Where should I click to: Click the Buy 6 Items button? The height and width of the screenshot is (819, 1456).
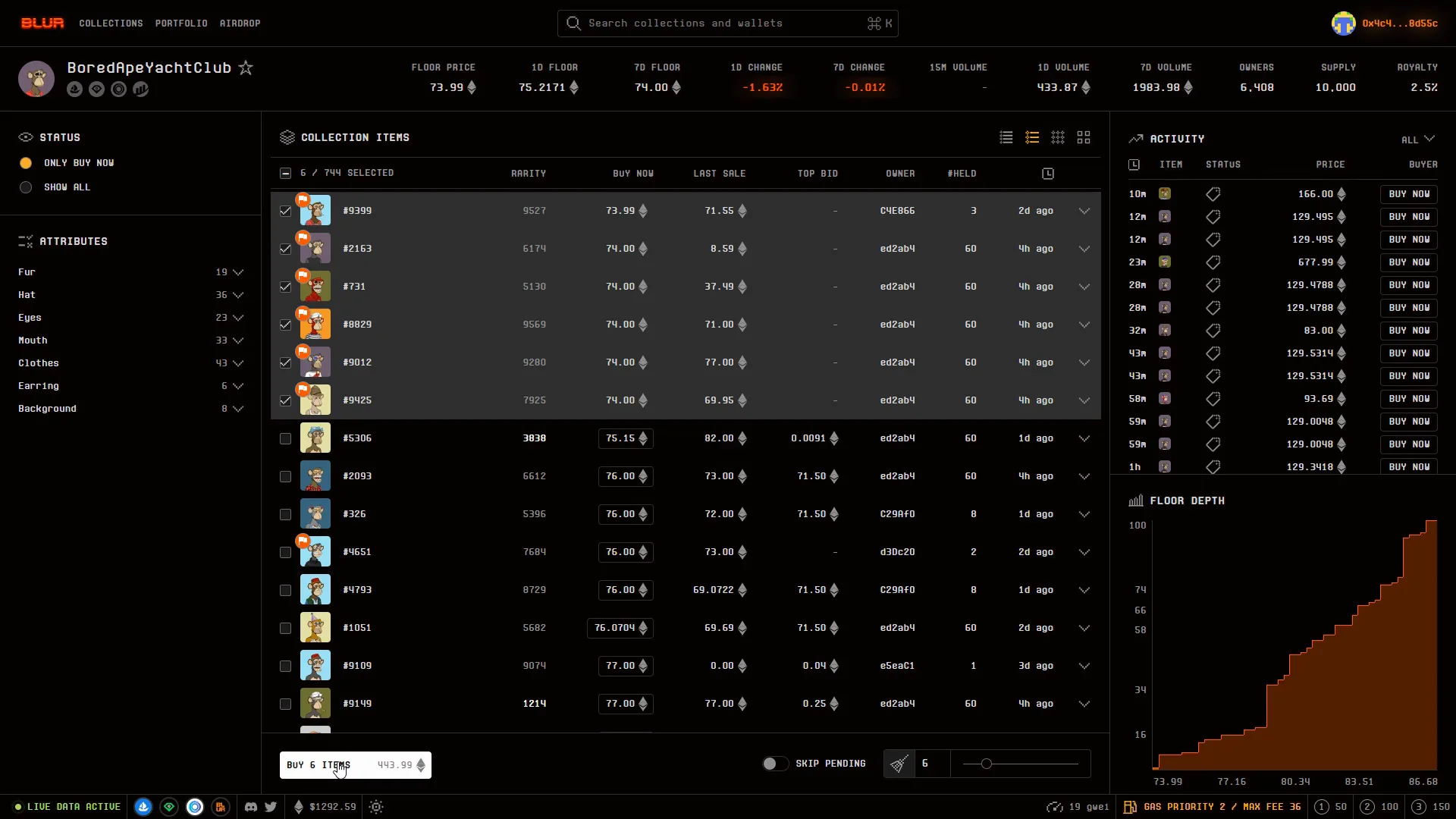coord(356,765)
